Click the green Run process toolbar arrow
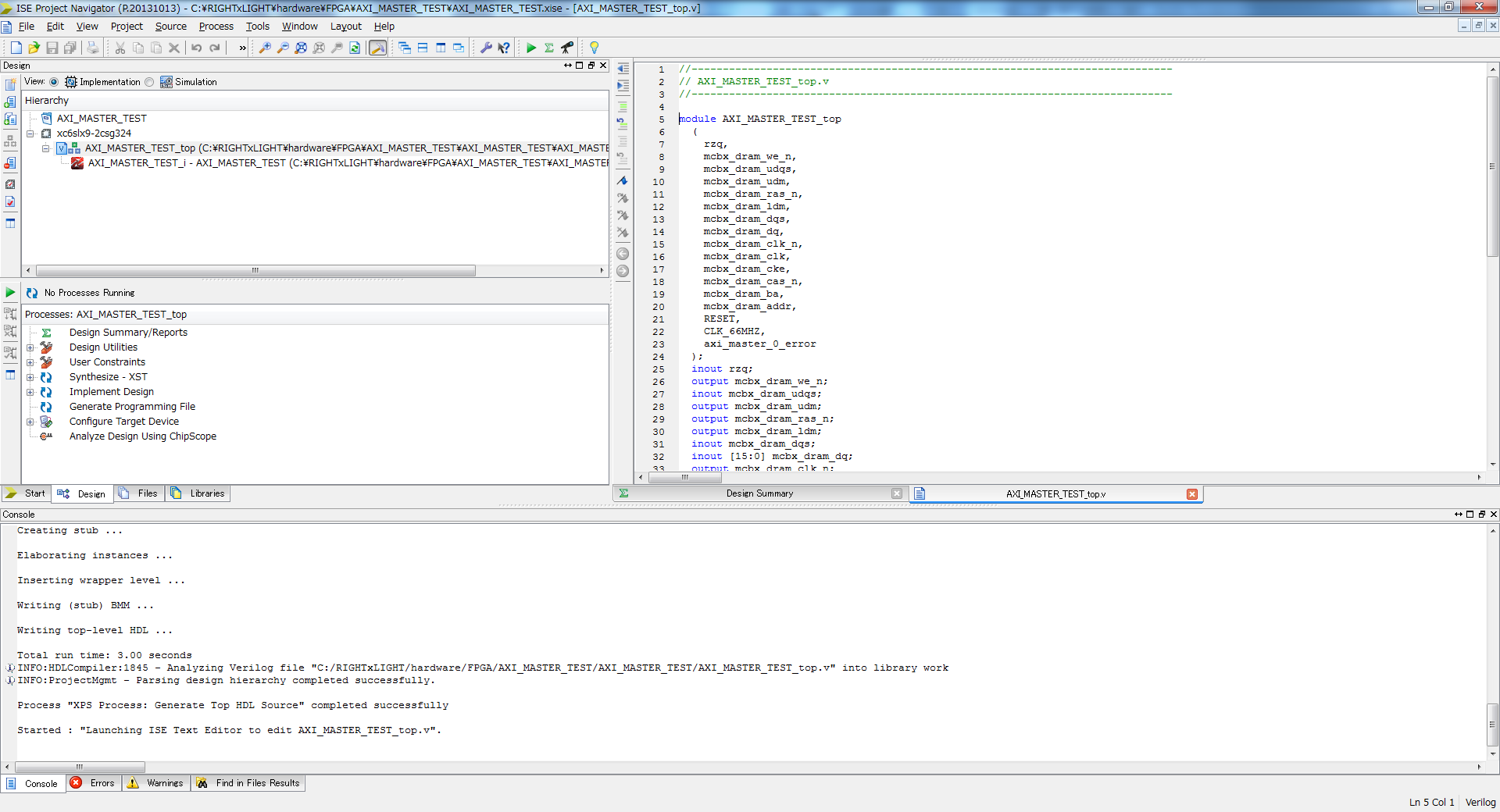 click(531, 48)
